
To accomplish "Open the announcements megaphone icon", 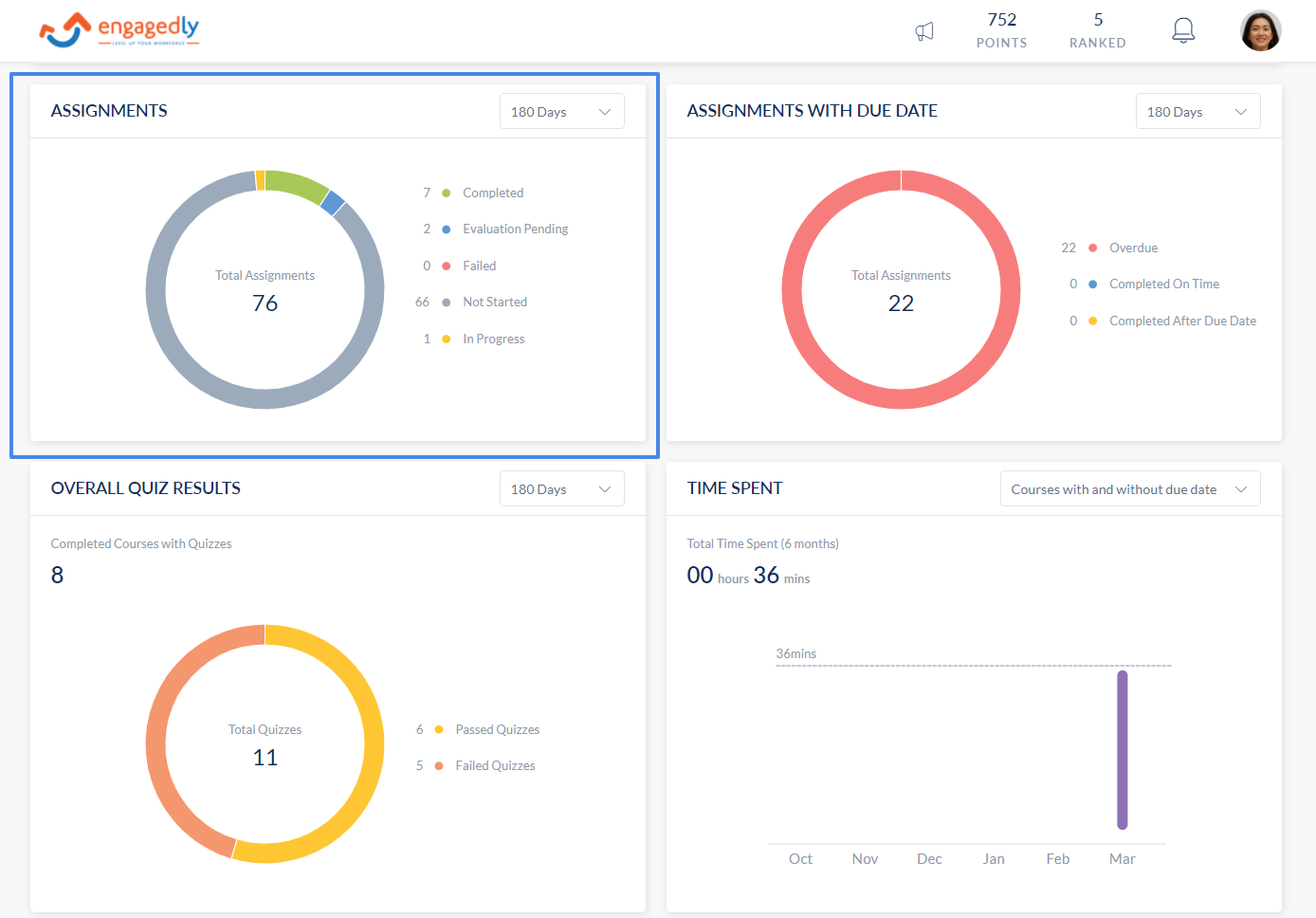I will click(x=924, y=31).
